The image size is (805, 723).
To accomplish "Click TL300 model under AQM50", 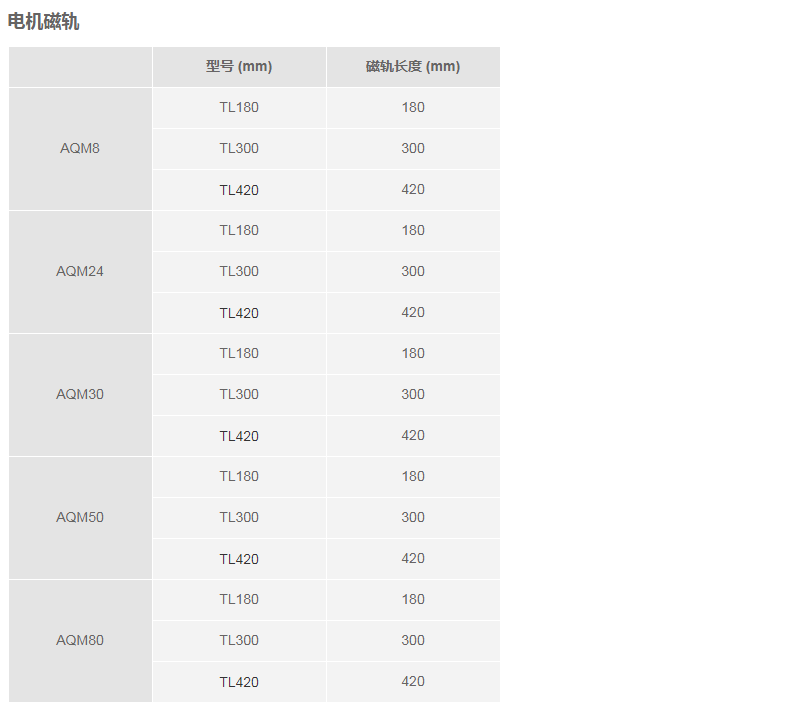I will pyautogui.click(x=239, y=518).
